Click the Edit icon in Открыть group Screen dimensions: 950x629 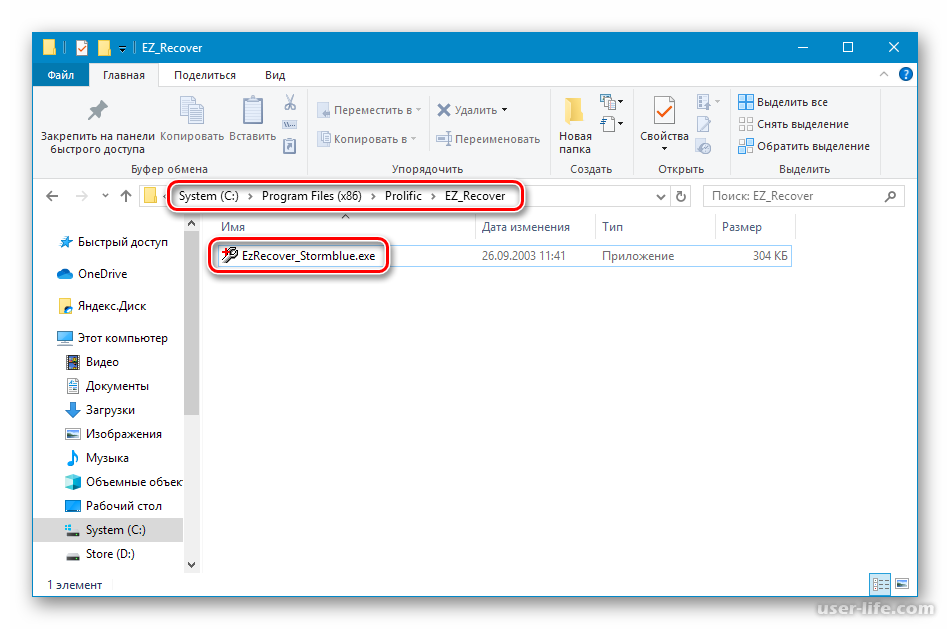point(704,124)
